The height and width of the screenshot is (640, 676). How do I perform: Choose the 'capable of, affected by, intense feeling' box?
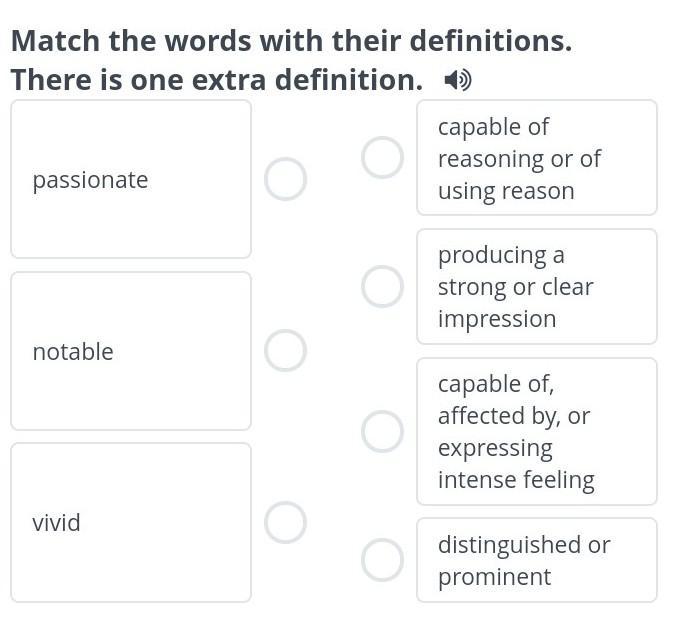tap(536, 431)
